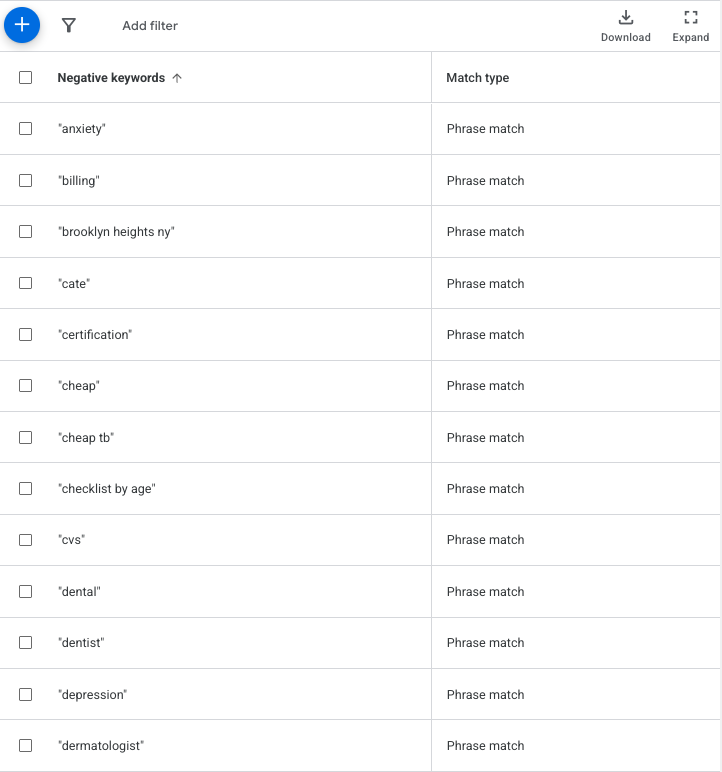Image resolution: width=722 pixels, height=772 pixels.
Task: Click the blue add negative keyword button
Action: tap(22, 25)
